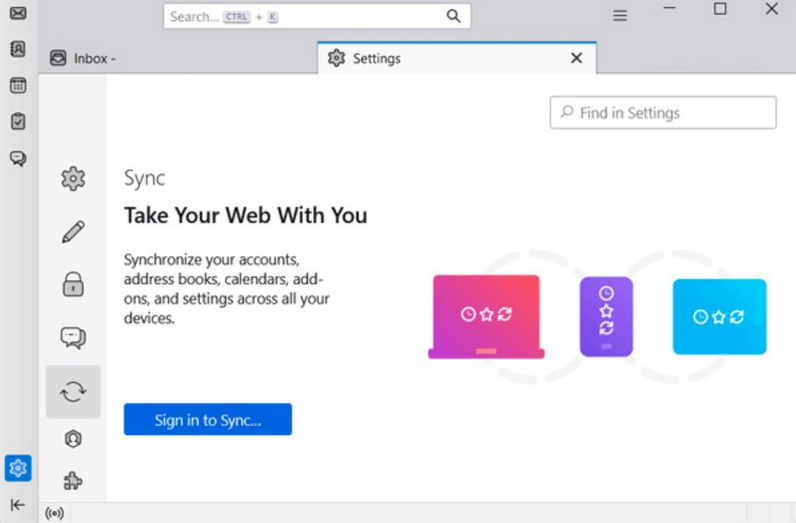The width and height of the screenshot is (796, 523).
Task: Click the Synchronize your accounts description text
Action: click(226, 288)
